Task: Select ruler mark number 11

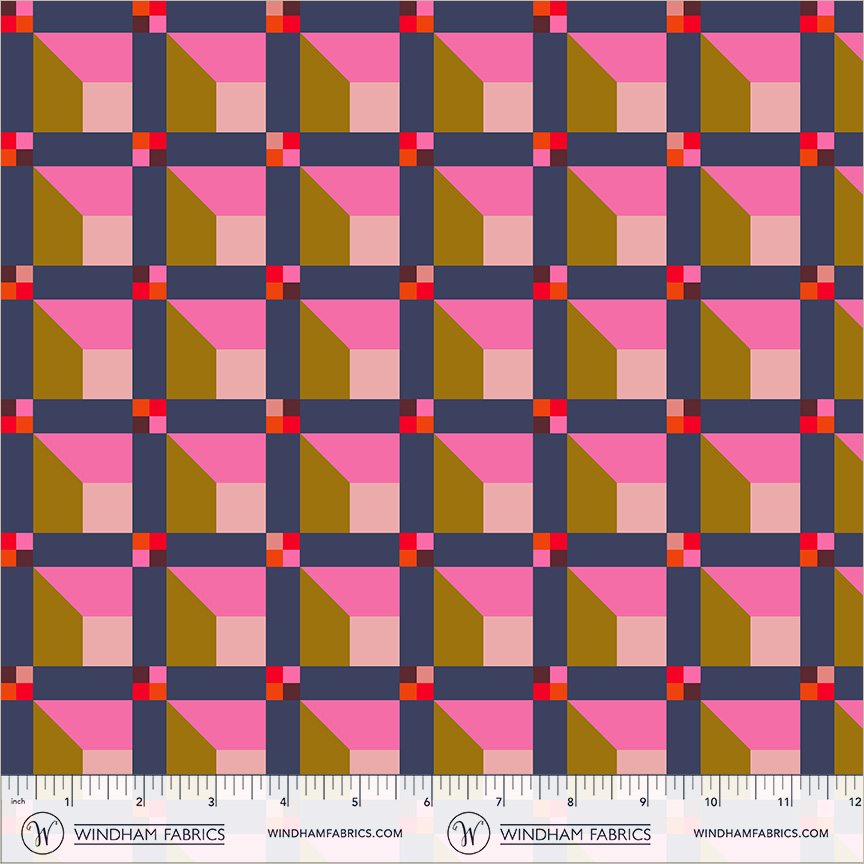Action: pos(784,802)
